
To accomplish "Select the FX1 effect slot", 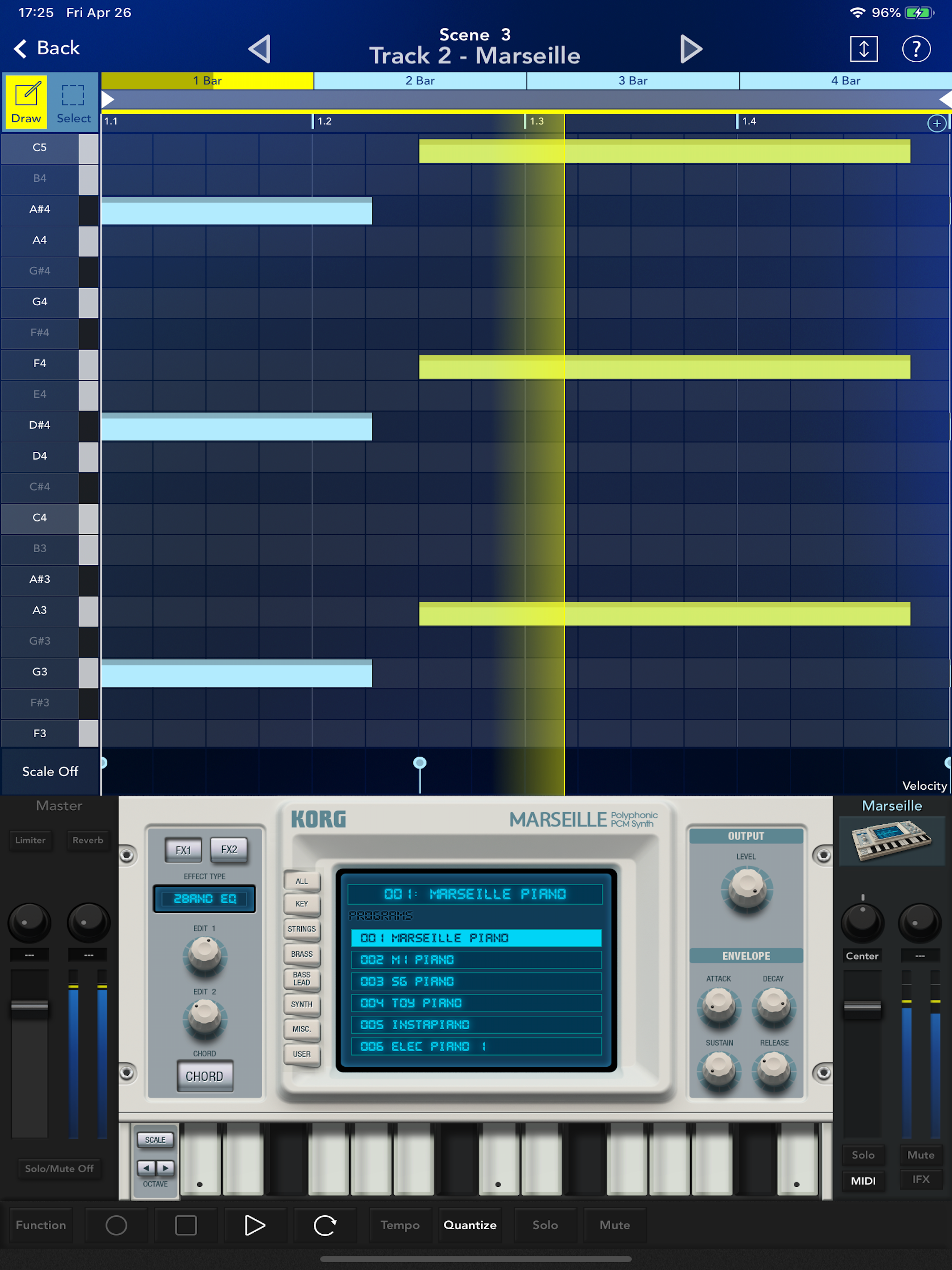I will point(183,850).
